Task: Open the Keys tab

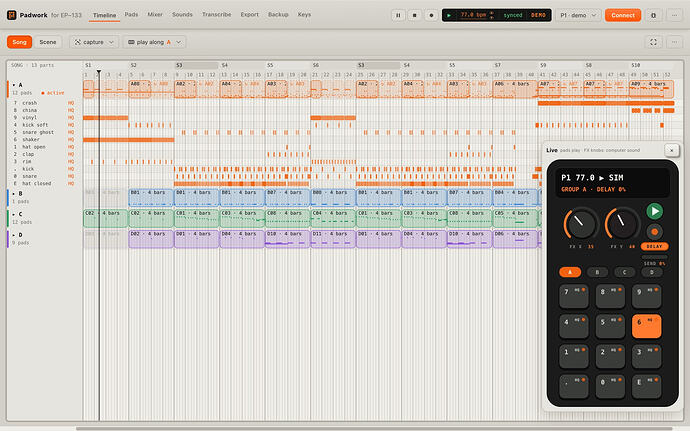Action: click(x=304, y=15)
